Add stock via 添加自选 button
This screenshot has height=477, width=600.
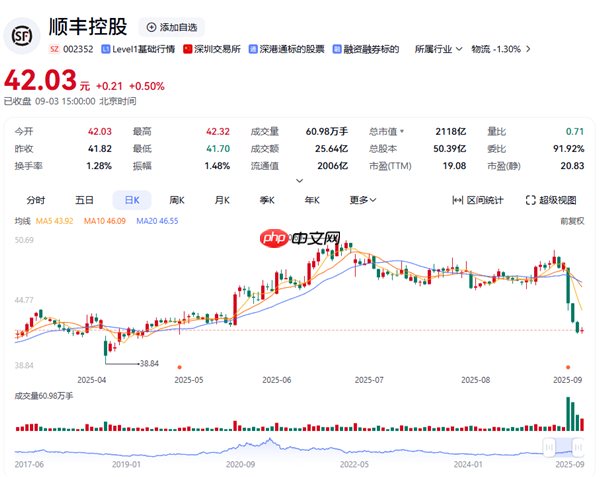click(171, 27)
